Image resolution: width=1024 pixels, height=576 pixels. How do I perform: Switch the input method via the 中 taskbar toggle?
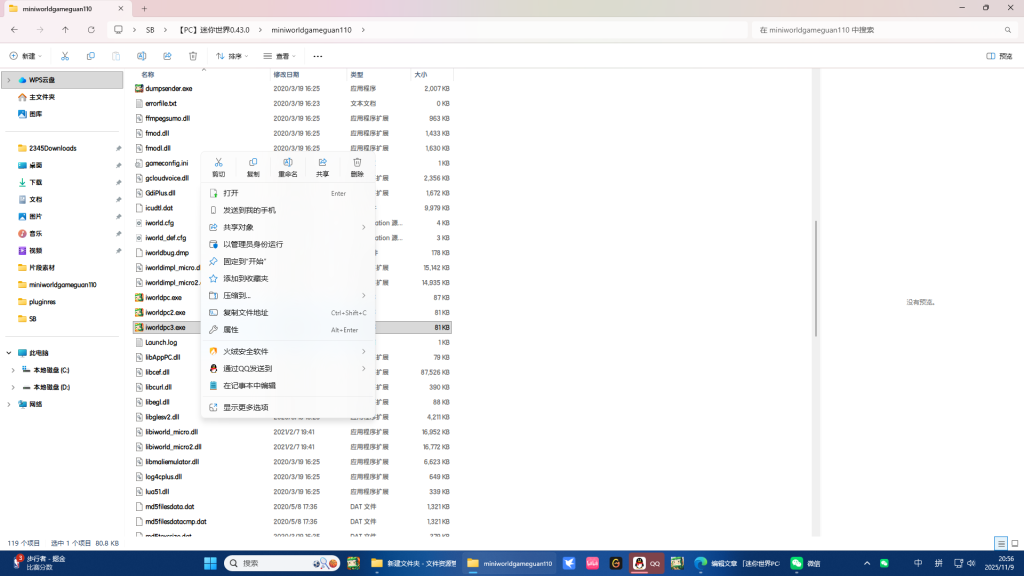click(917, 563)
